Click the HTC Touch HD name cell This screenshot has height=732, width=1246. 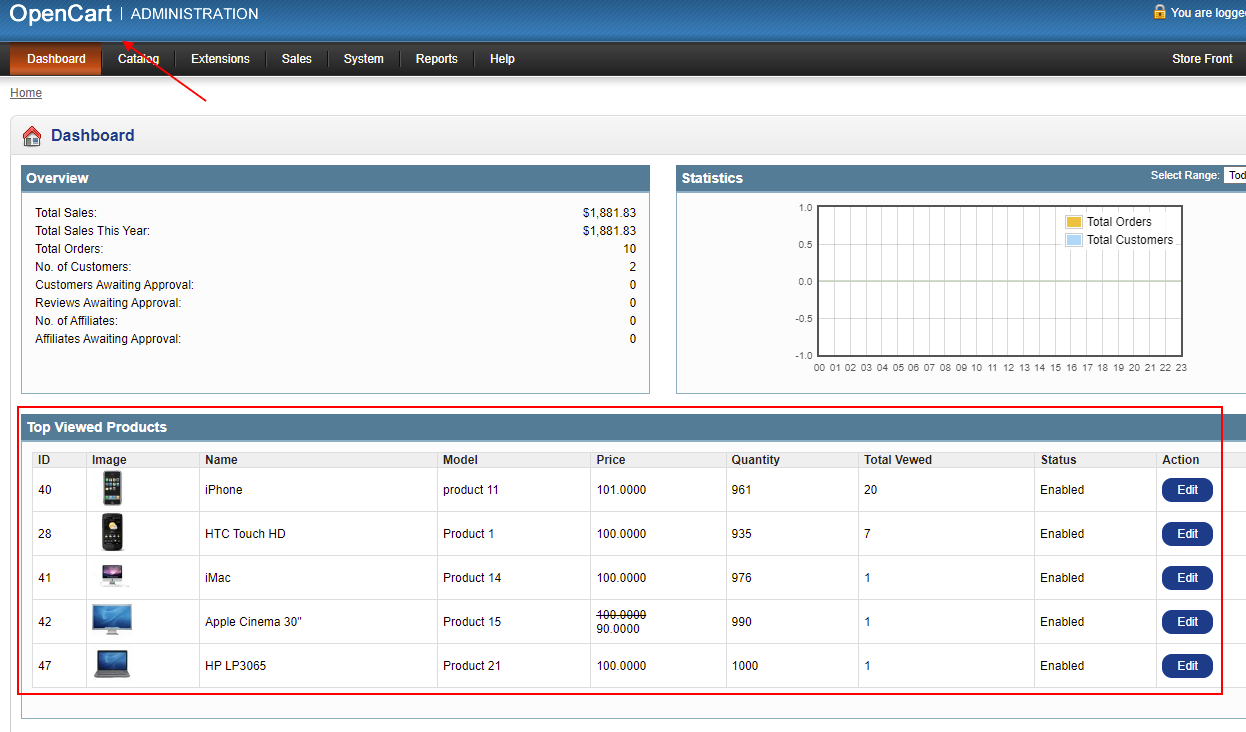pos(245,534)
